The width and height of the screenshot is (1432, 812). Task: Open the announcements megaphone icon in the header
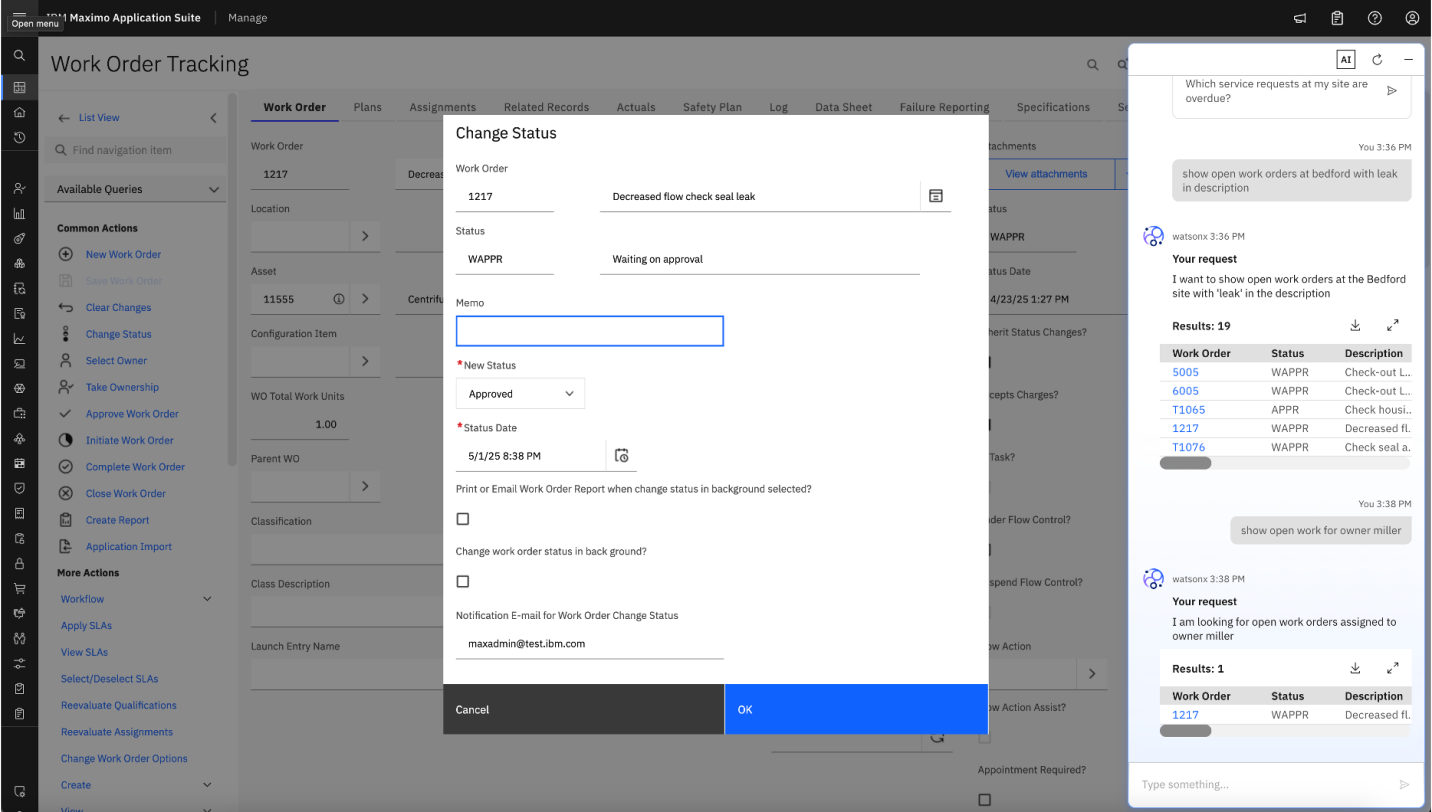pyautogui.click(x=1300, y=18)
